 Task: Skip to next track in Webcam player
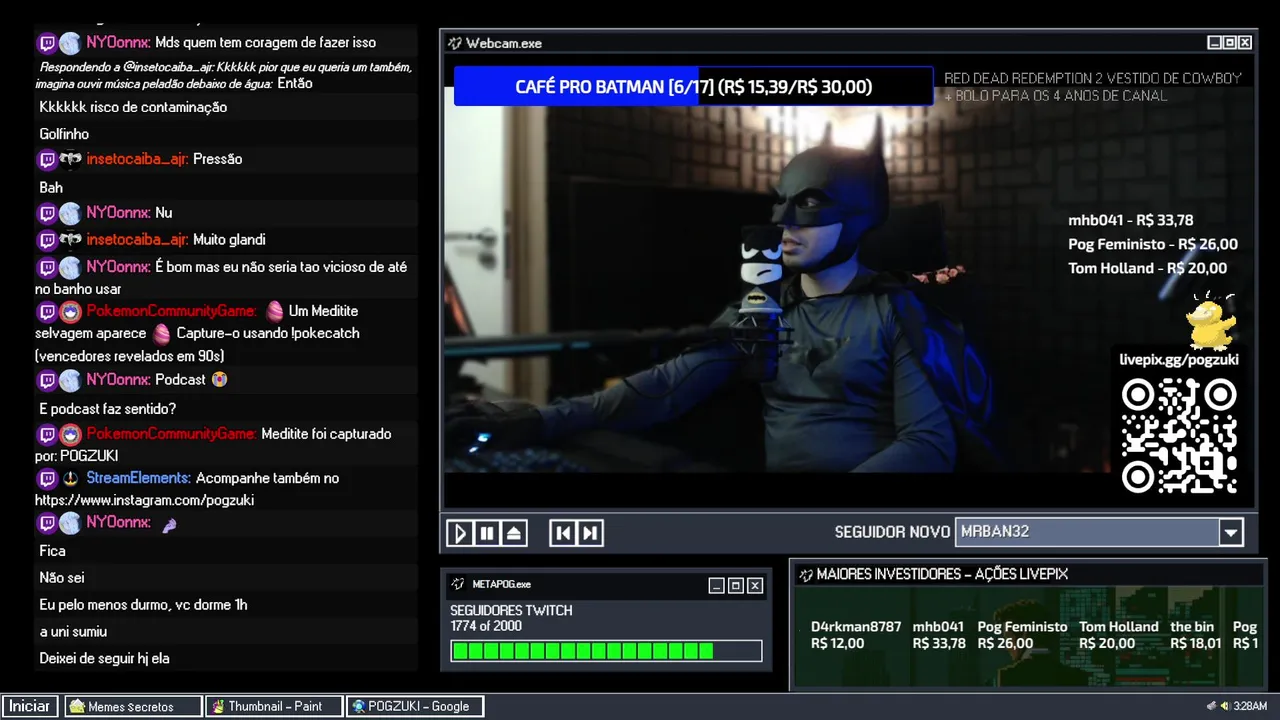coord(590,533)
